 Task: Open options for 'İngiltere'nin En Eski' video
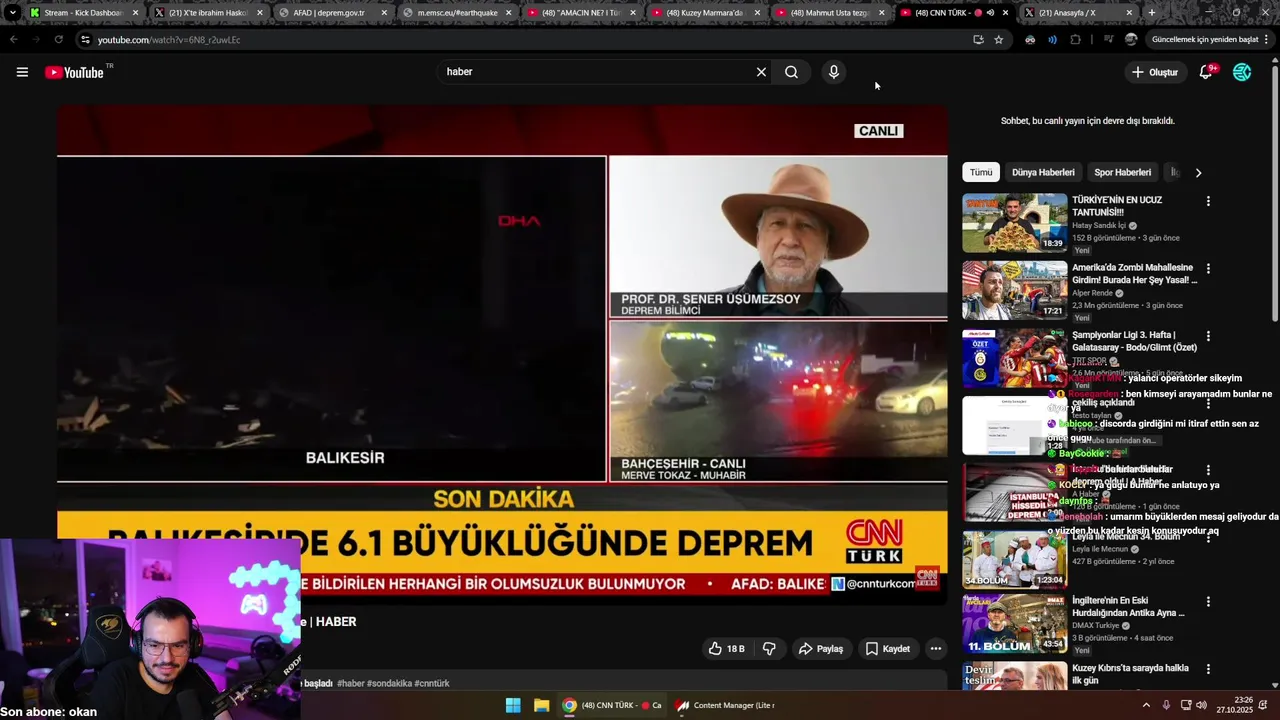[x=1208, y=602]
